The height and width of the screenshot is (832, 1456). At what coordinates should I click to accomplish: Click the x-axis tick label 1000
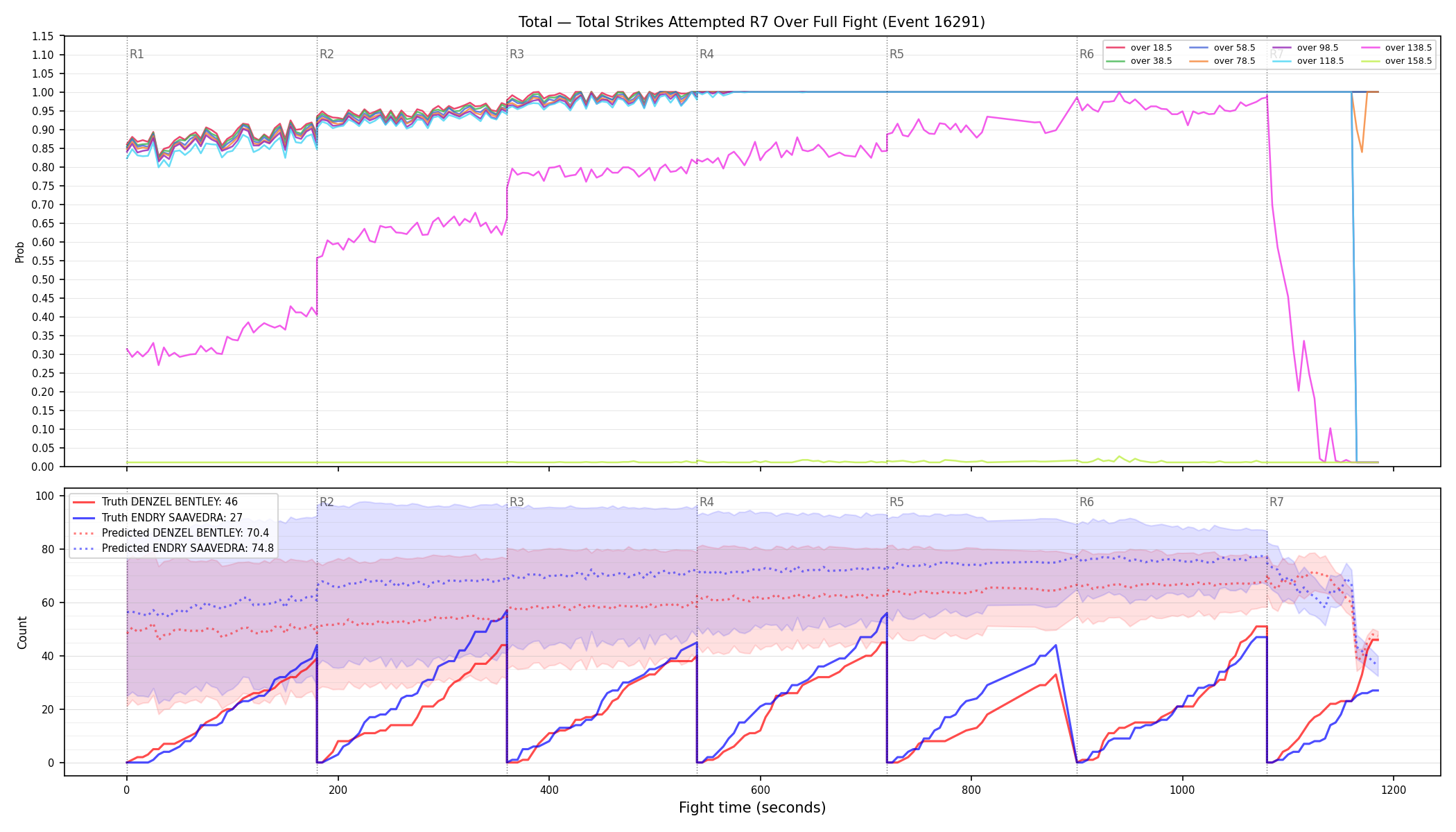tap(1183, 790)
